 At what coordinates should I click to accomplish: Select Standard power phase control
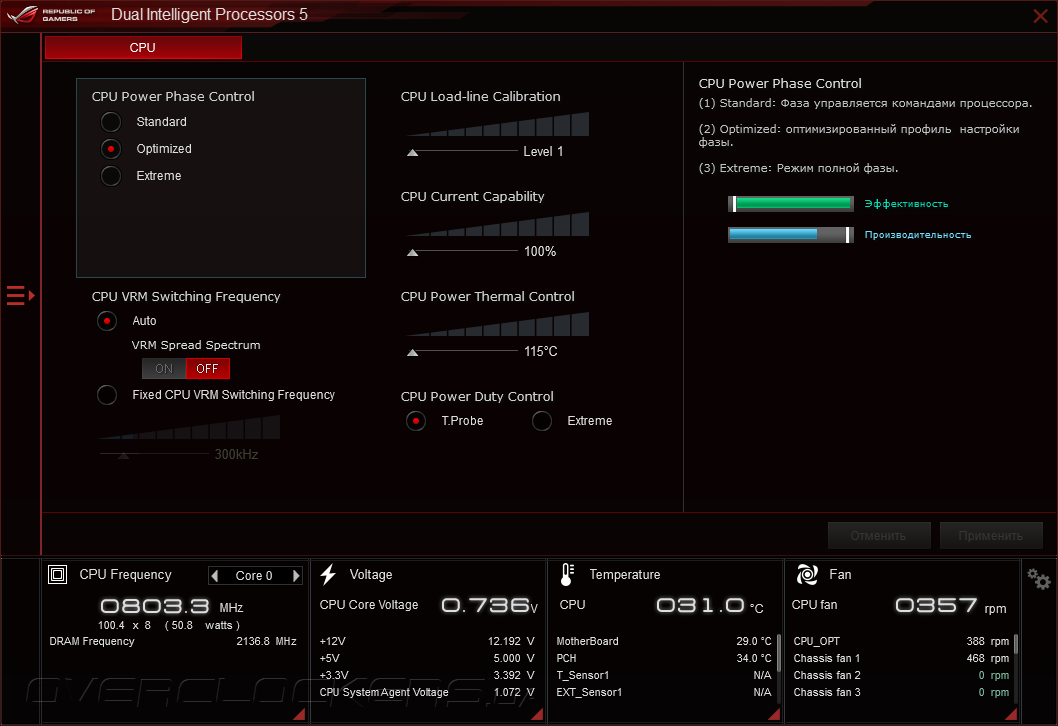111,121
